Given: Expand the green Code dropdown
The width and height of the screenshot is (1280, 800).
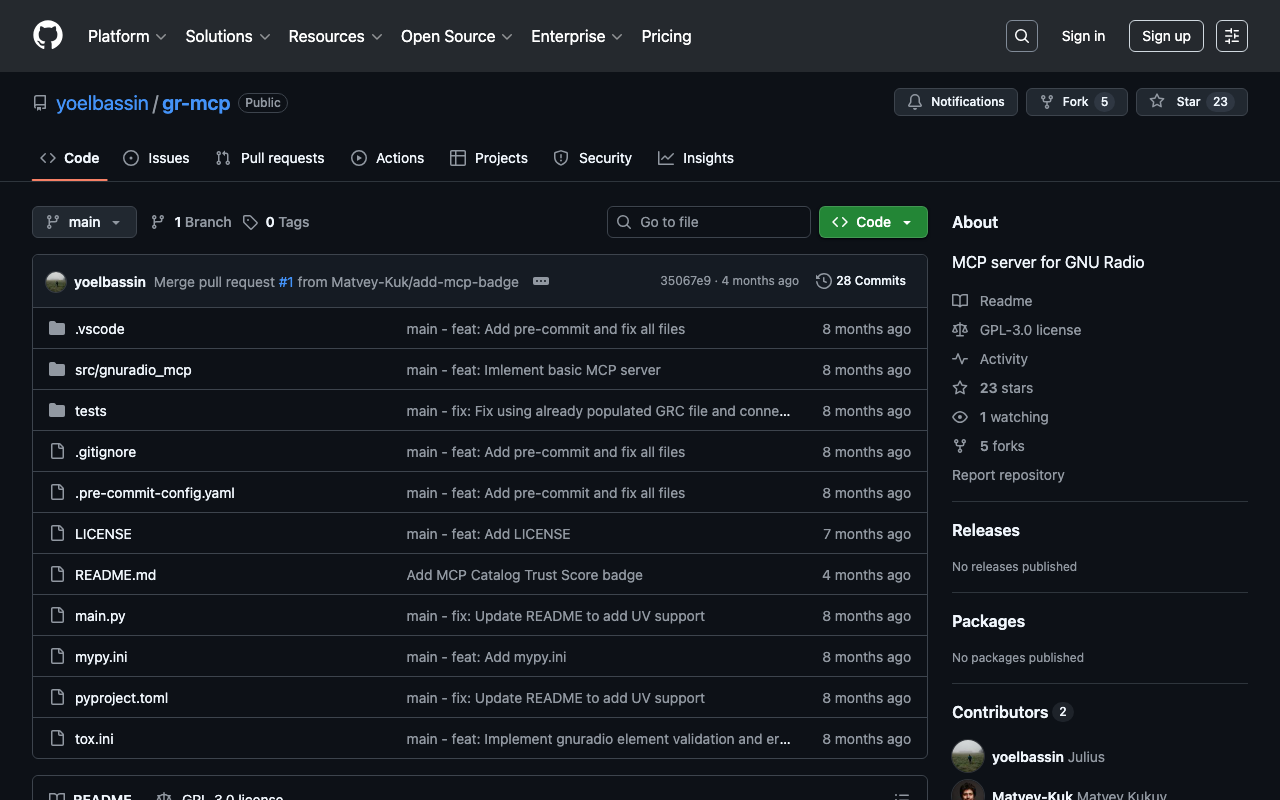Looking at the screenshot, I should pyautogui.click(x=873, y=222).
